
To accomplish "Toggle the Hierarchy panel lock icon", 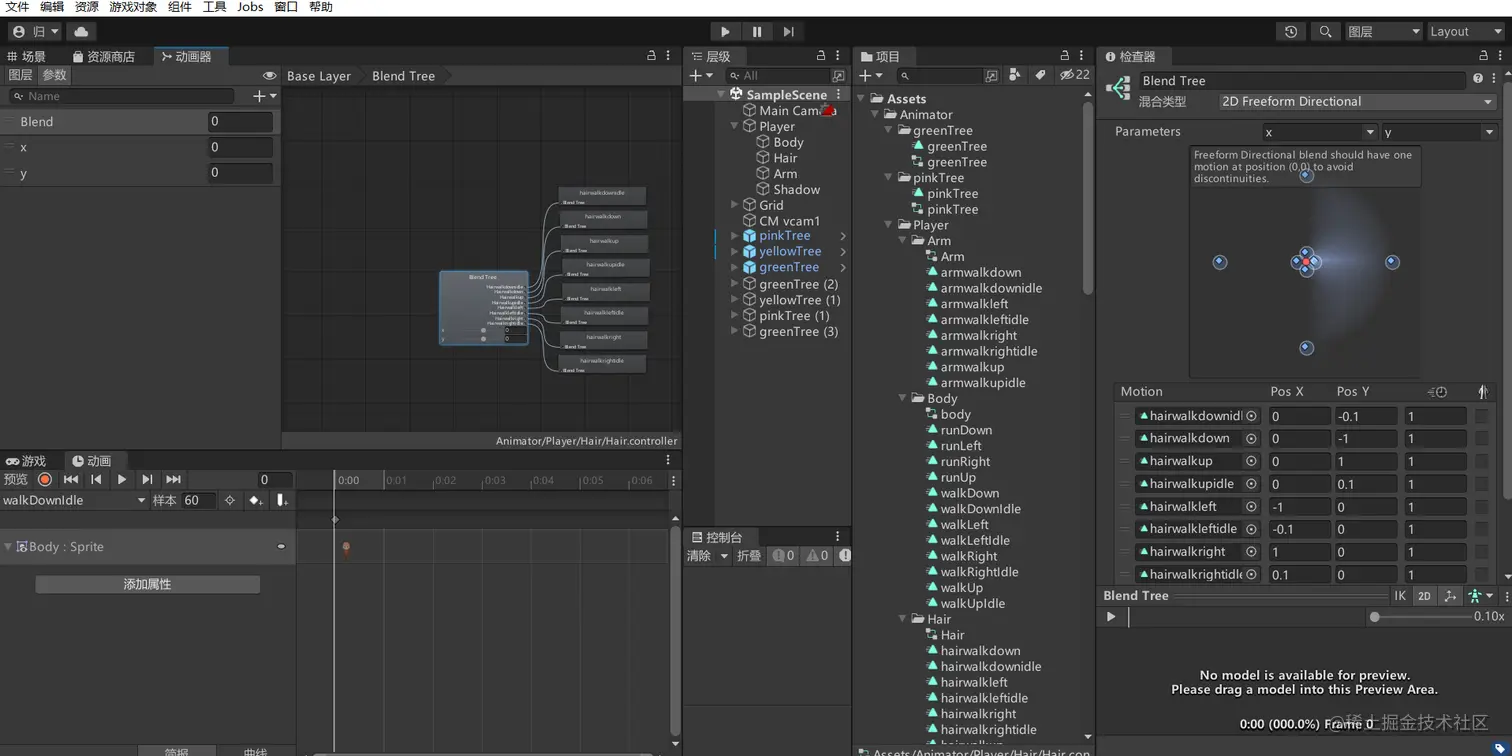I will (x=821, y=56).
